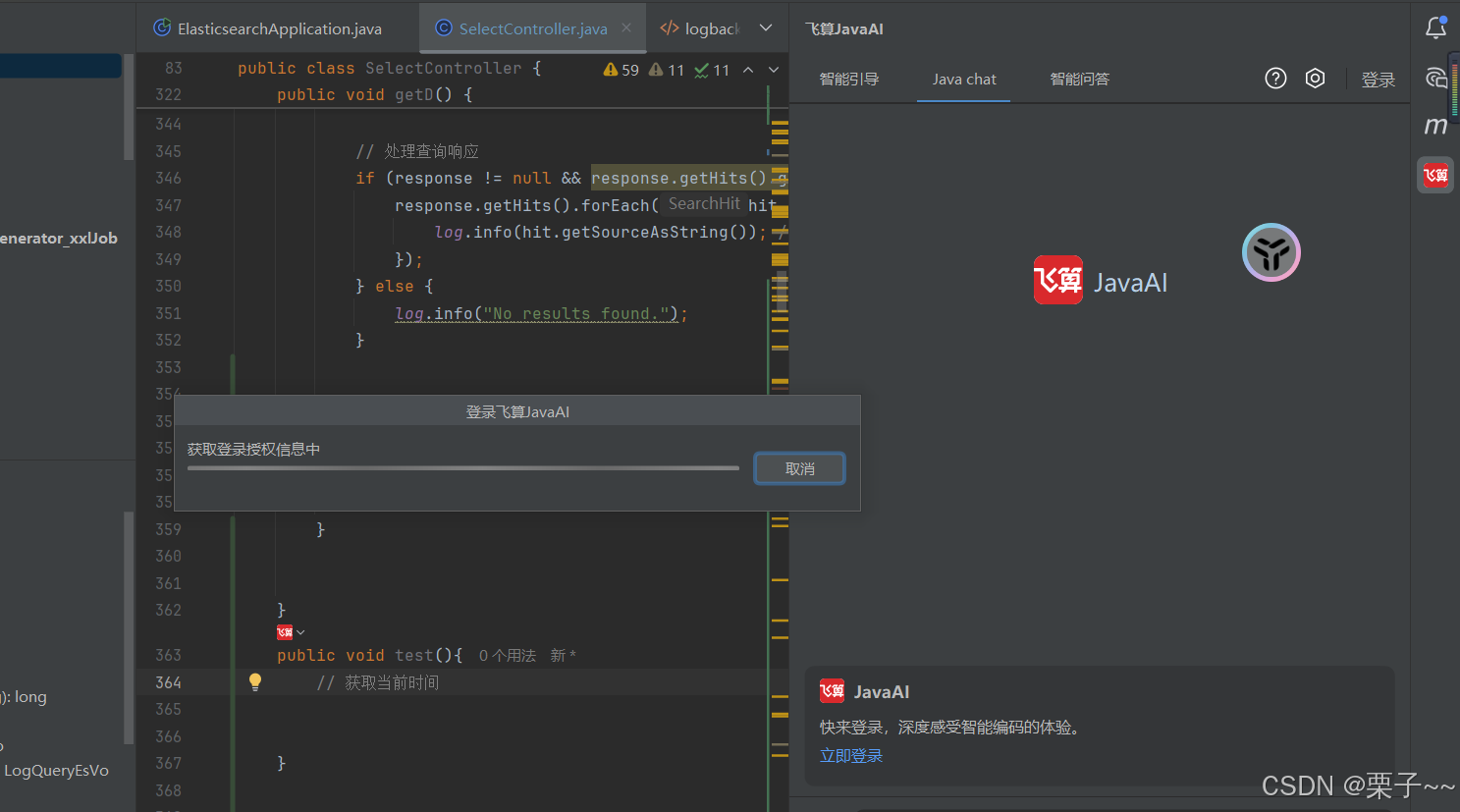Click the "No results found." string

576,313
